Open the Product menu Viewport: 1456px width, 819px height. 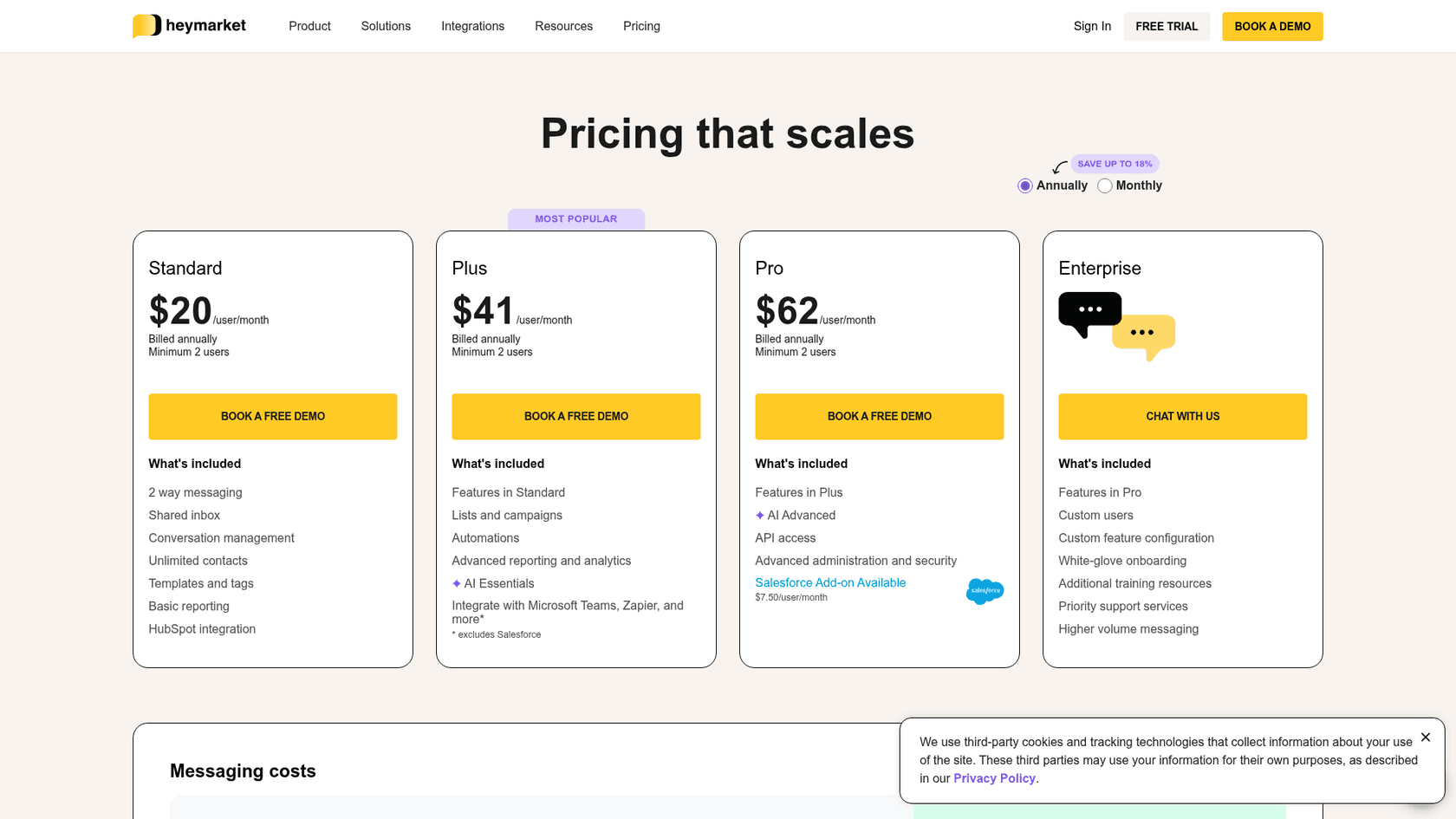(x=309, y=26)
